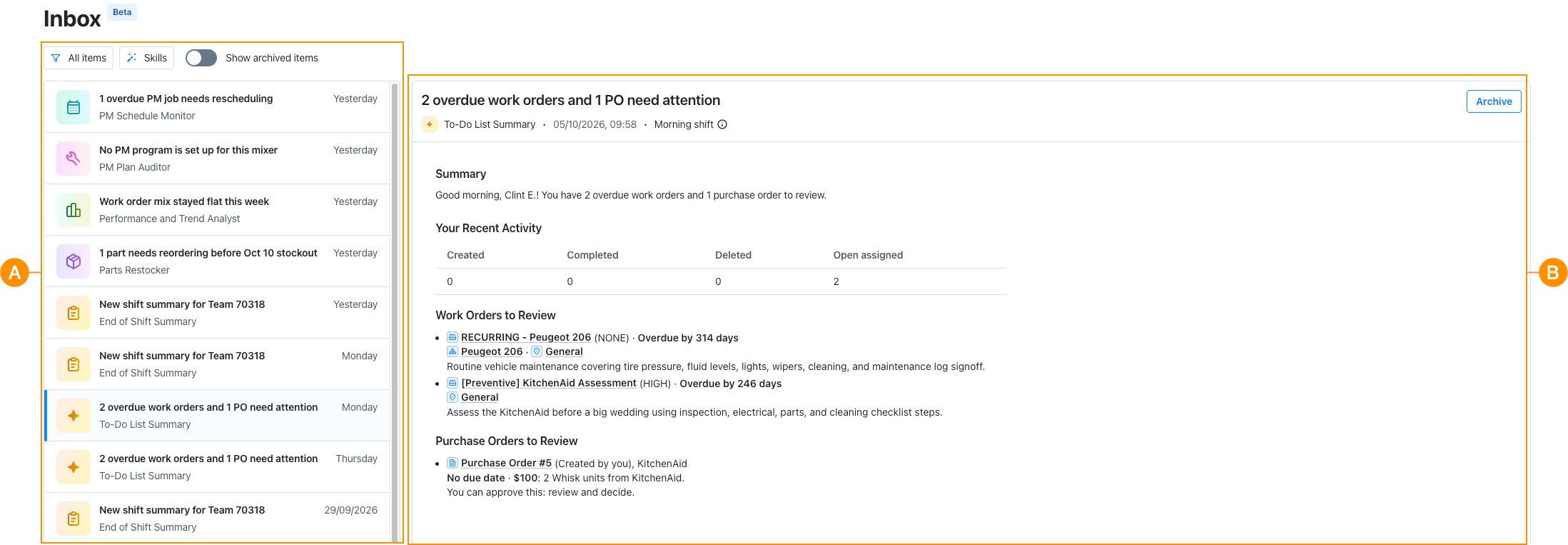Screen dimensions: 1568x545
Task: Click the clipboard icon of Yesterday's shift summary
Action: (x=74, y=313)
